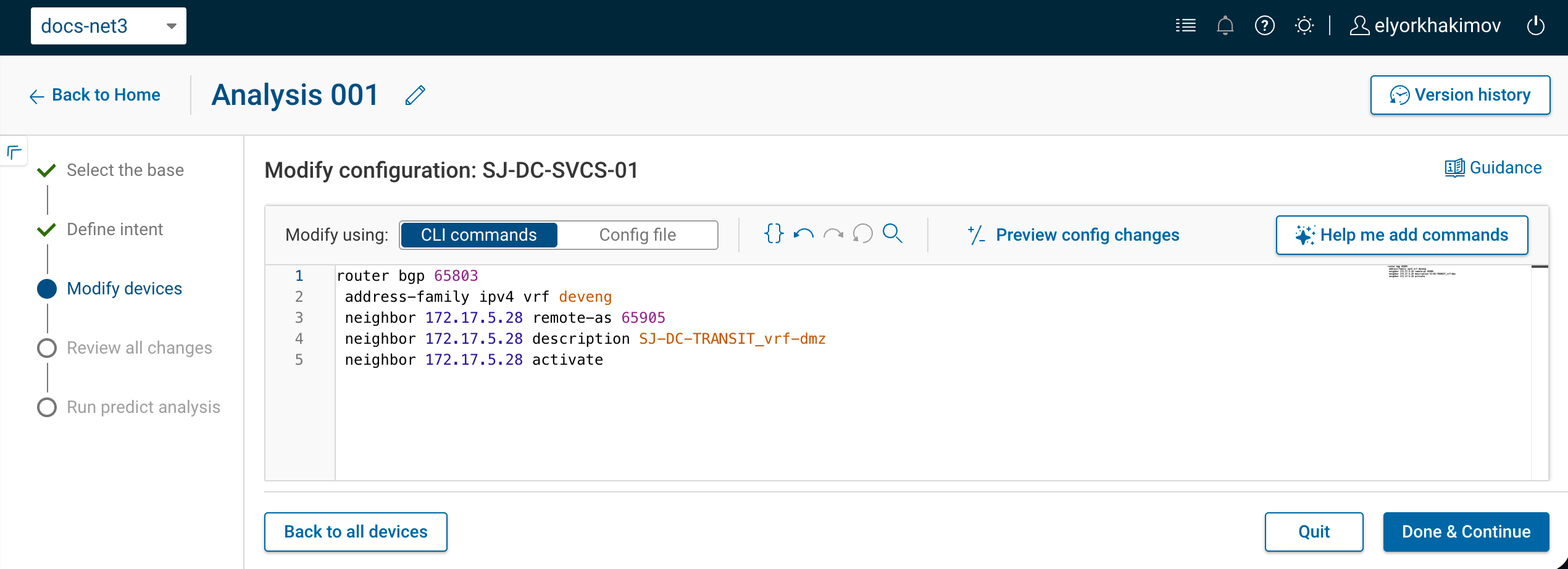Edit analysis name with pencil icon

[415, 95]
